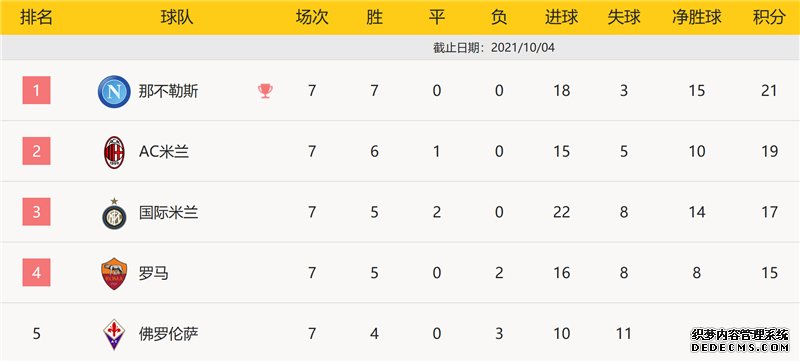Select the 罗马 team name
This screenshot has width=800, height=362.
click(x=154, y=273)
